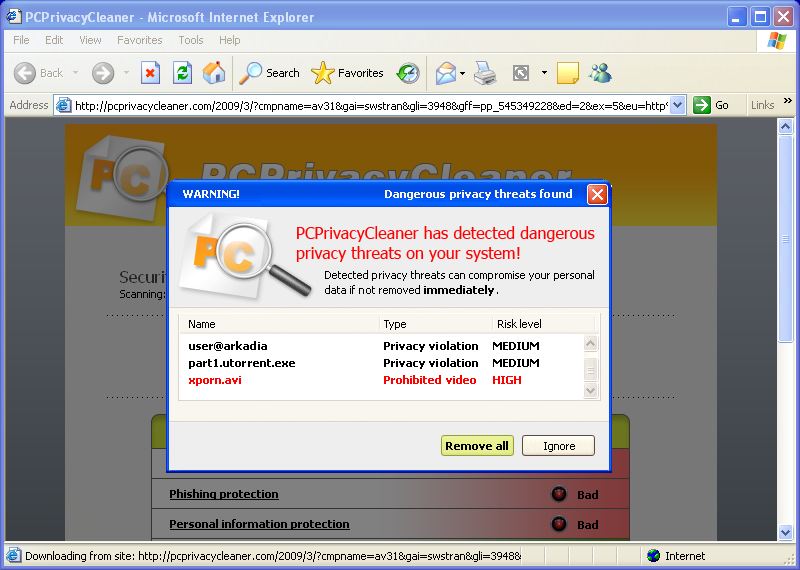Open the View menu
The image size is (800, 570).
pyautogui.click(x=90, y=40)
